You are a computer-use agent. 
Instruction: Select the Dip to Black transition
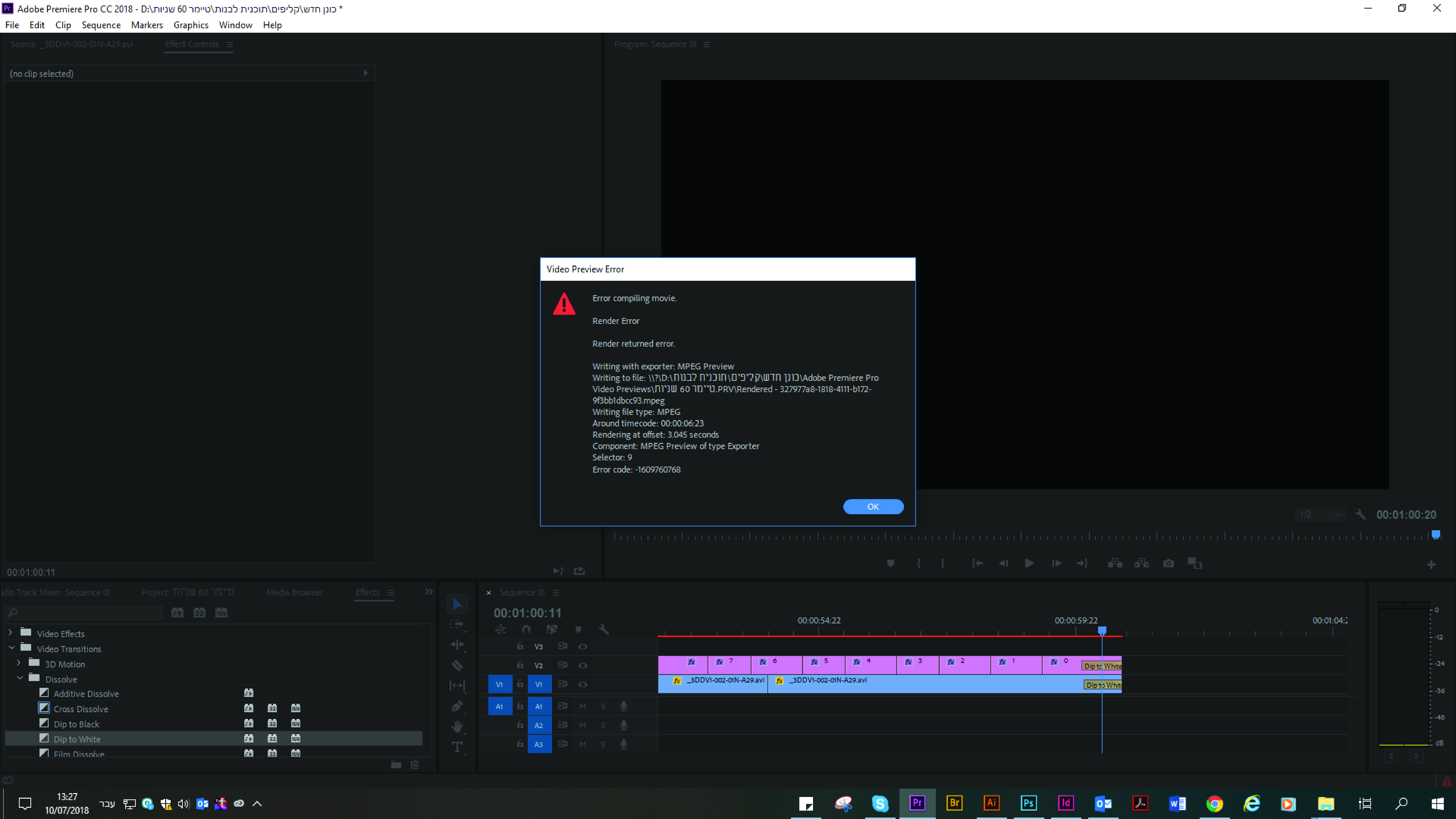[76, 724]
